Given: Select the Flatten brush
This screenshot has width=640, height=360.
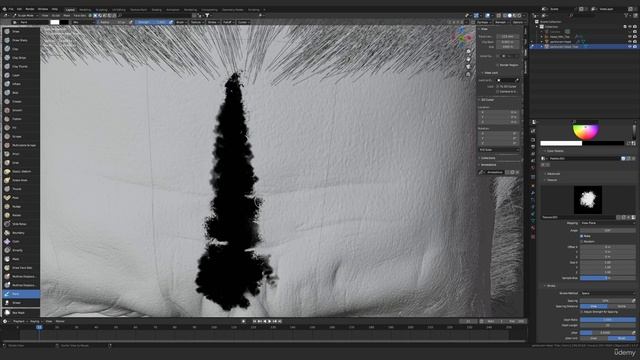Looking at the screenshot, I should (x=21, y=119).
